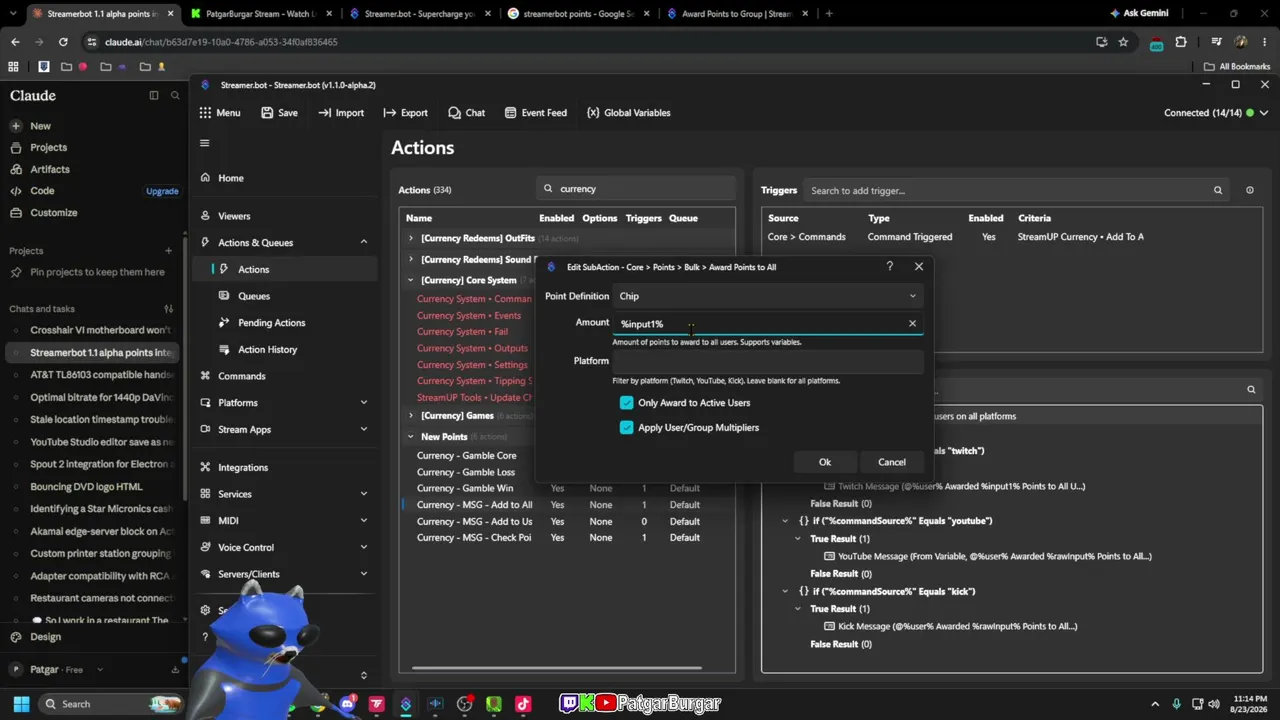Click Ok in the Edit SubAction dialog
The image size is (1280, 720).
pyautogui.click(x=825, y=462)
